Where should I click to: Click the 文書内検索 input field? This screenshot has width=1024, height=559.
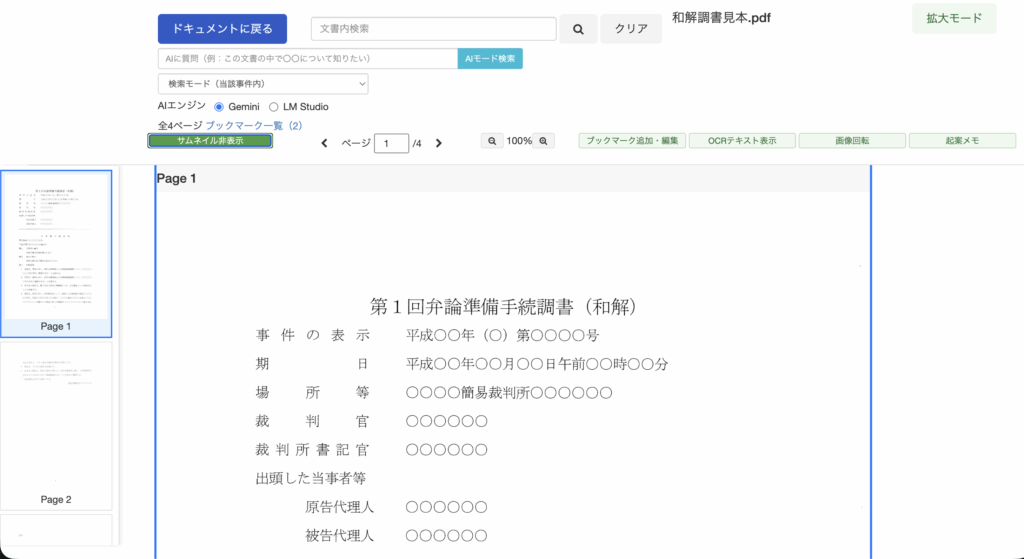(x=433, y=29)
